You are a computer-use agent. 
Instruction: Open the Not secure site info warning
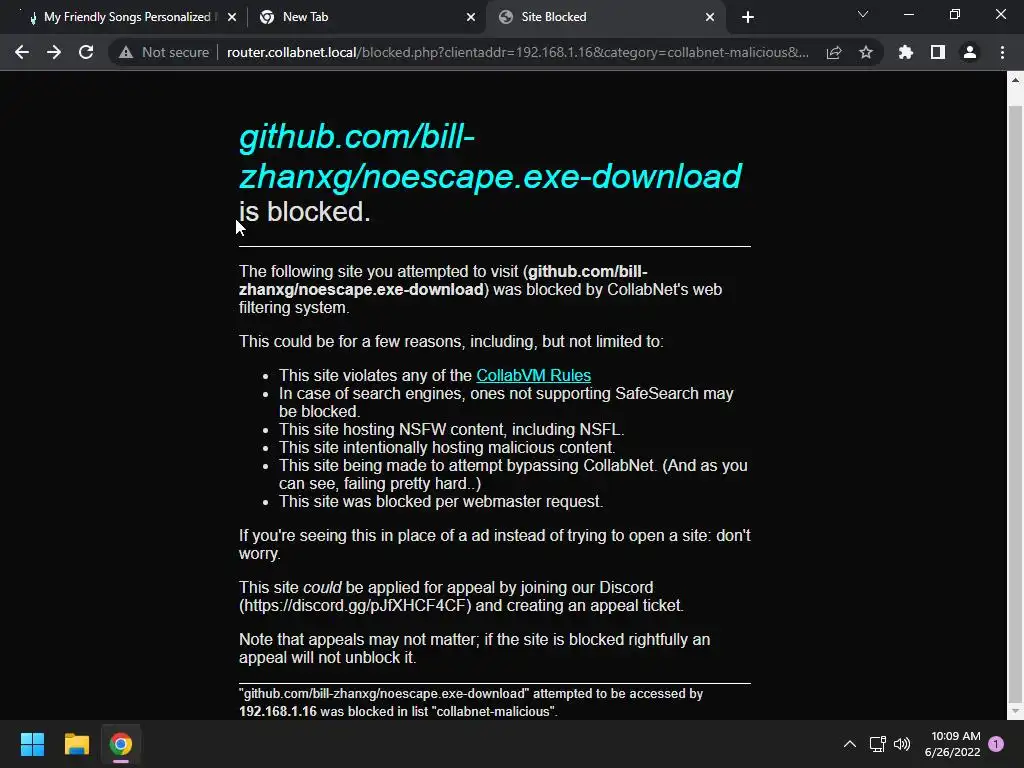pos(164,52)
